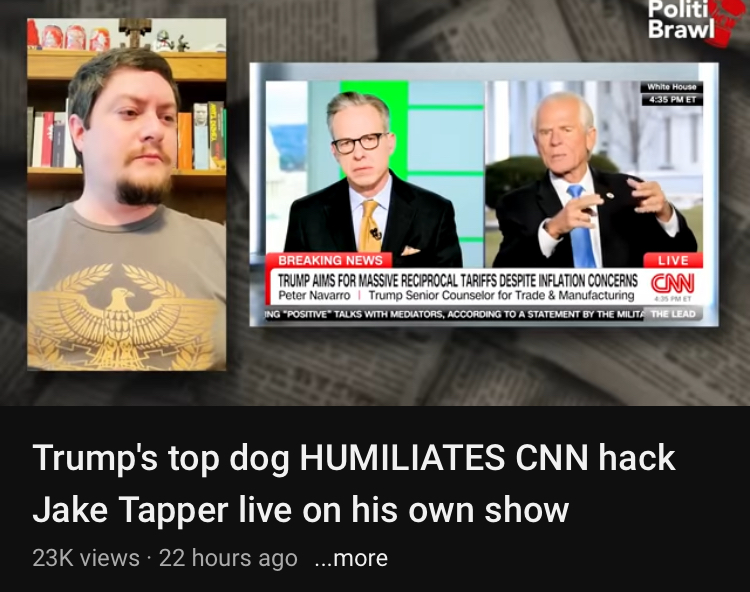The width and height of the screenshot is (750, 592).
Task: Click the CNN logo in the clip
Action: (673, 283)
